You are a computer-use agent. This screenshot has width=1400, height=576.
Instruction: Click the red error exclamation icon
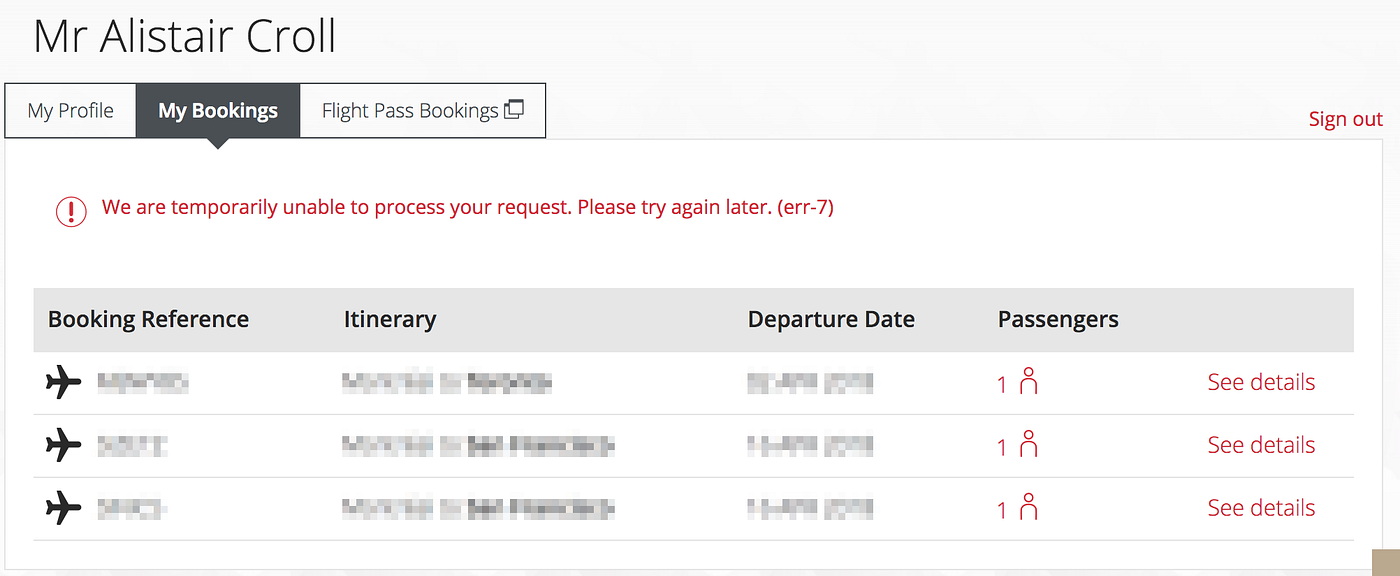71,210
